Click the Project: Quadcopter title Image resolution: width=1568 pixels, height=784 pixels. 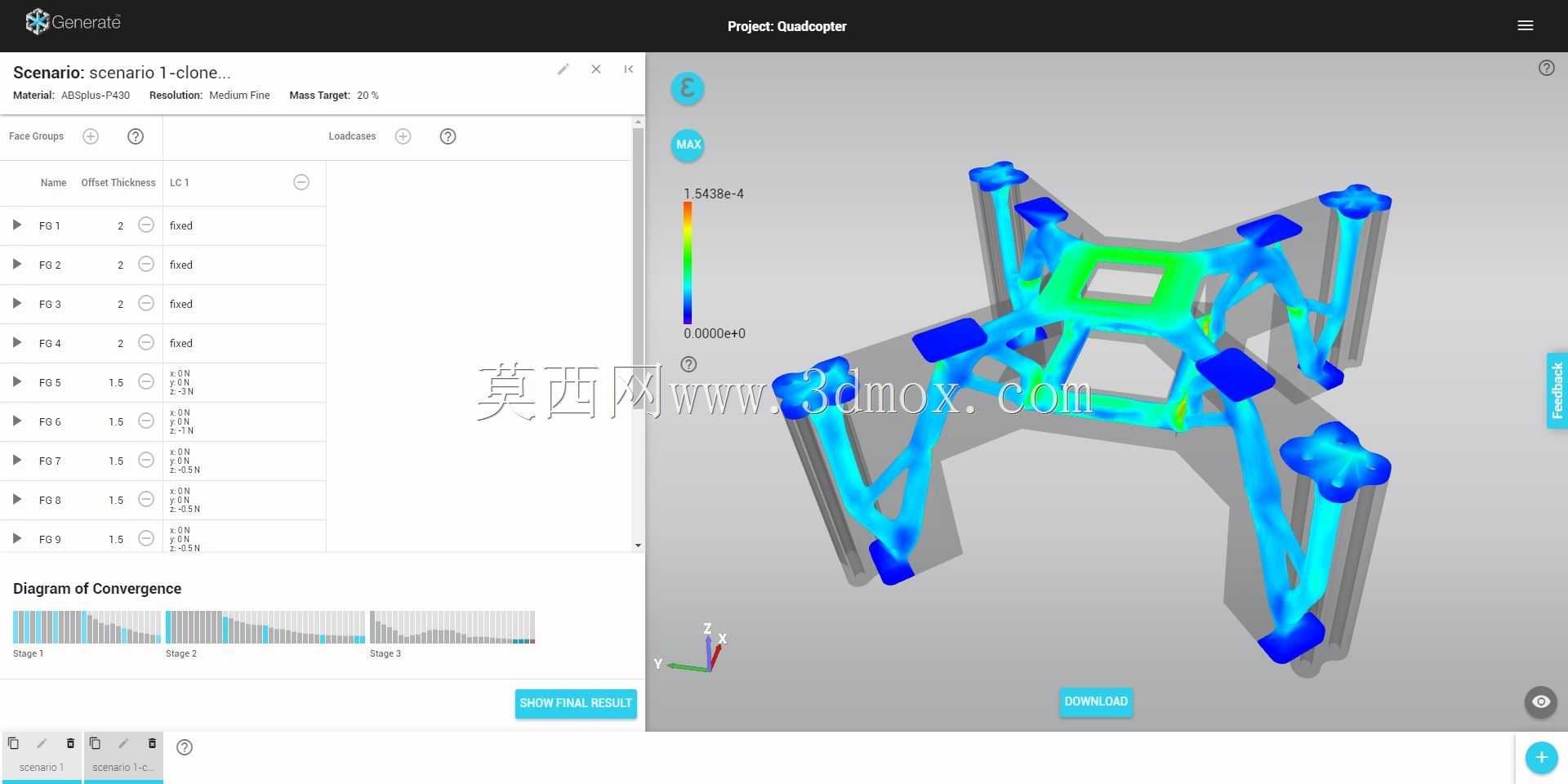click(x=786, y=26)
